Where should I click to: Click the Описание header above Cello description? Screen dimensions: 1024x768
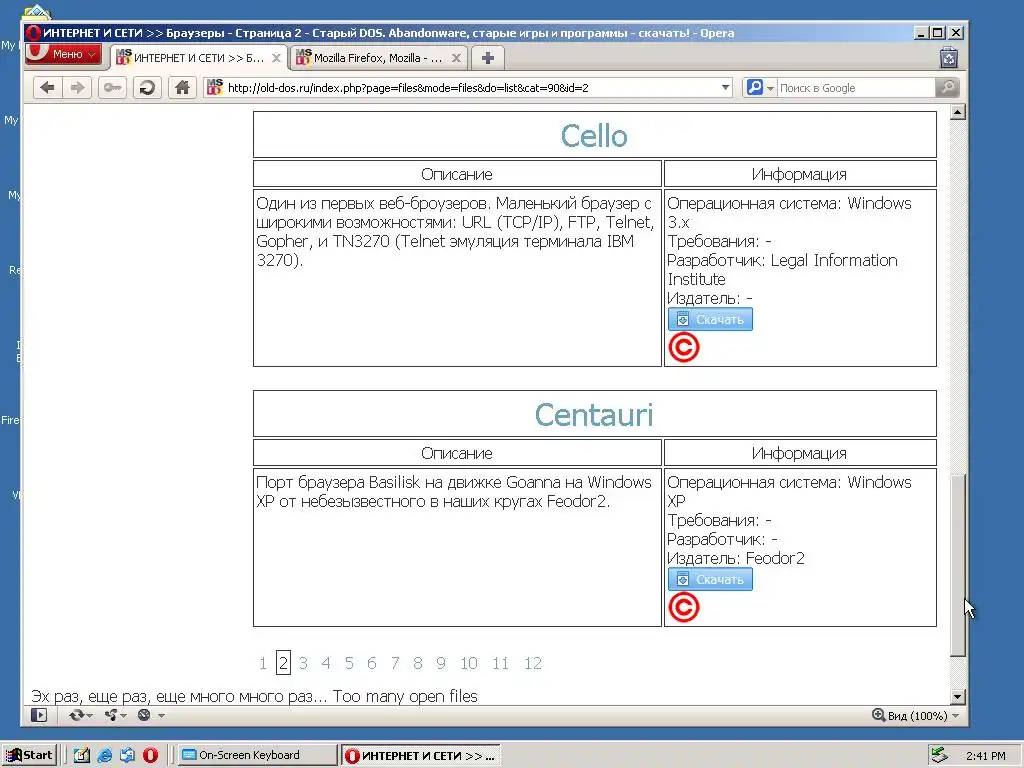point(456,174)
